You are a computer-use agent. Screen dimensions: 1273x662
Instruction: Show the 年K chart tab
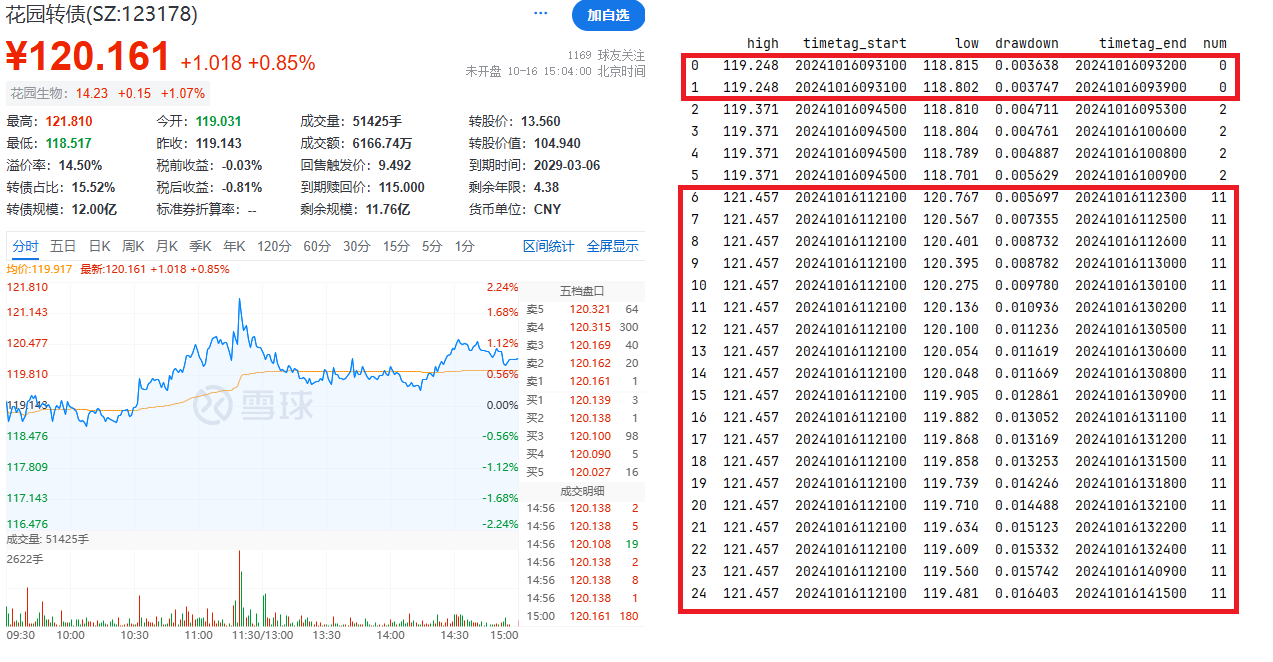coord(234,246)
